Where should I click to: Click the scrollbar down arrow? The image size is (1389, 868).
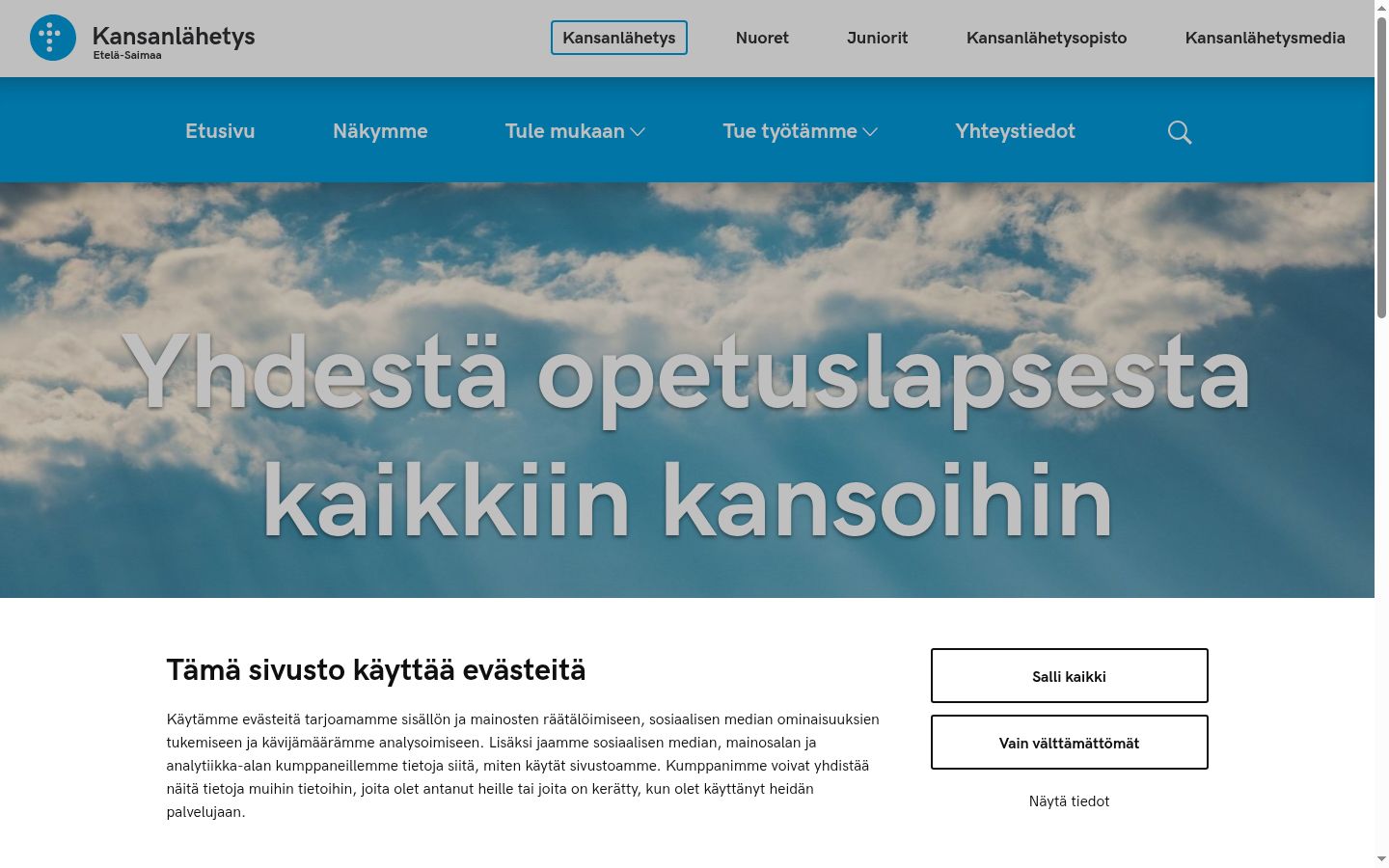tap(1381, 859)
